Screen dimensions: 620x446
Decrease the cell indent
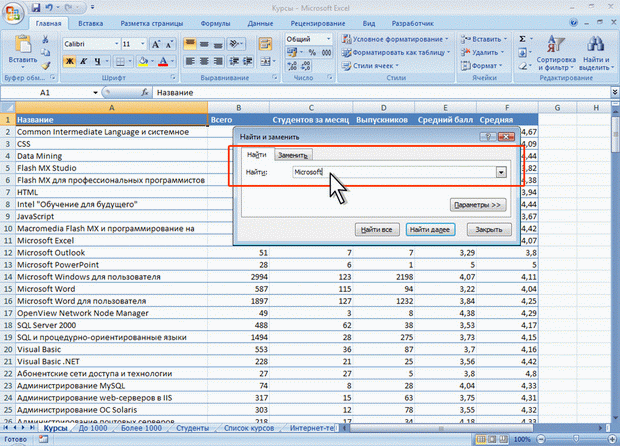234,61
